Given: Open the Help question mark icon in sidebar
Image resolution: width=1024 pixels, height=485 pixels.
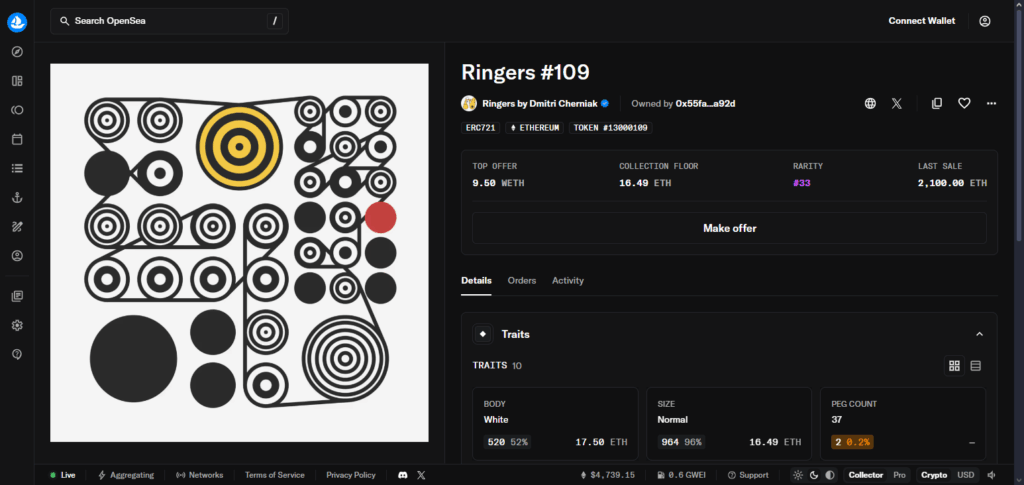Looking at the screenshot, I should pos(18,354).
